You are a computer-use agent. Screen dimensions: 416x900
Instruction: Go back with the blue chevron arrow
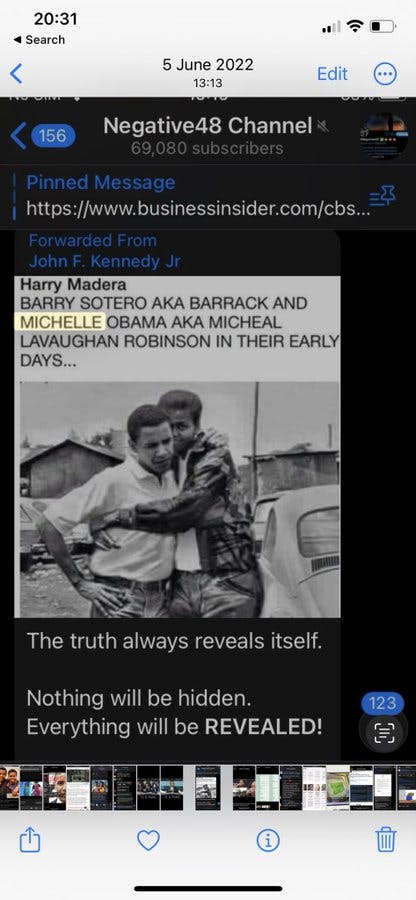16,73
